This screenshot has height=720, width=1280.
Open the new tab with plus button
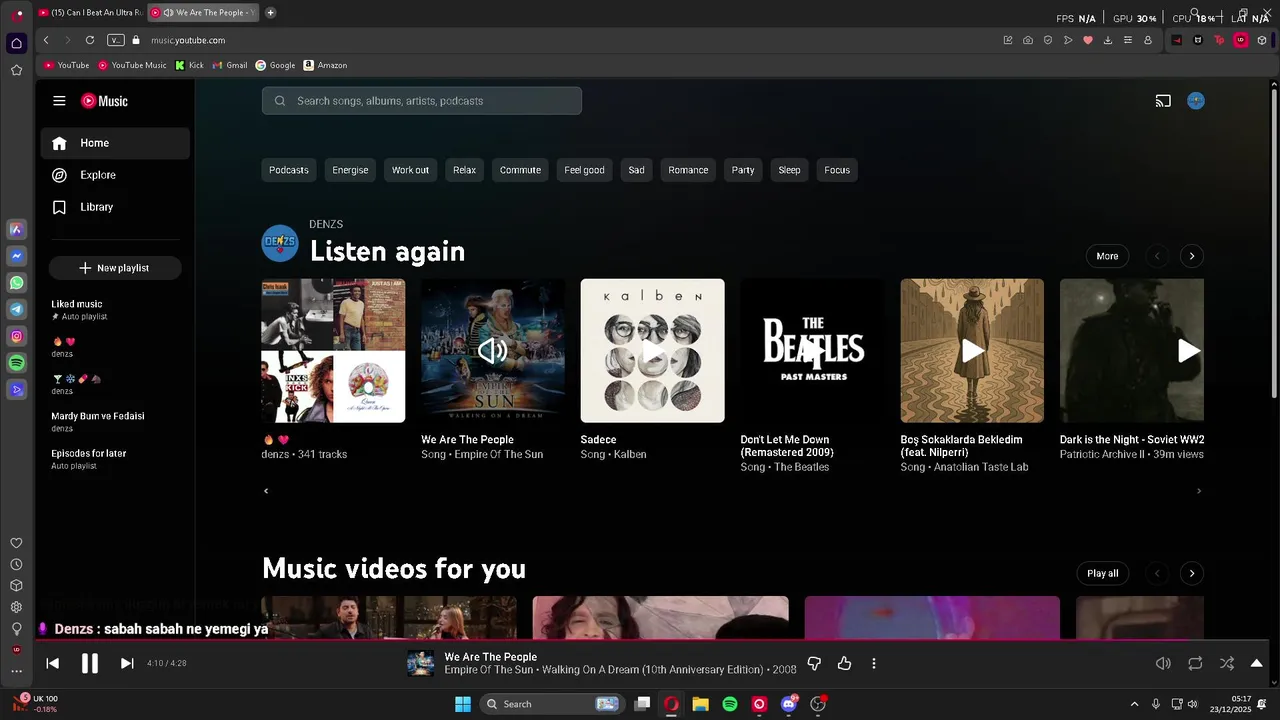coord(270,13)
